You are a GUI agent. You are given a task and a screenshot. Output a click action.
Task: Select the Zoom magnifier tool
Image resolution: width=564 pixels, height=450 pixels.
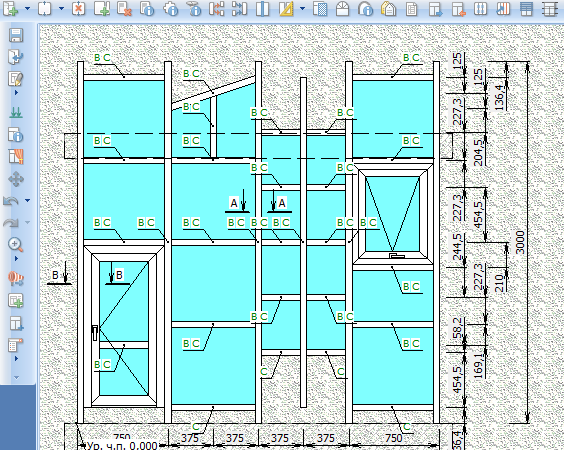tap(15, 244)
